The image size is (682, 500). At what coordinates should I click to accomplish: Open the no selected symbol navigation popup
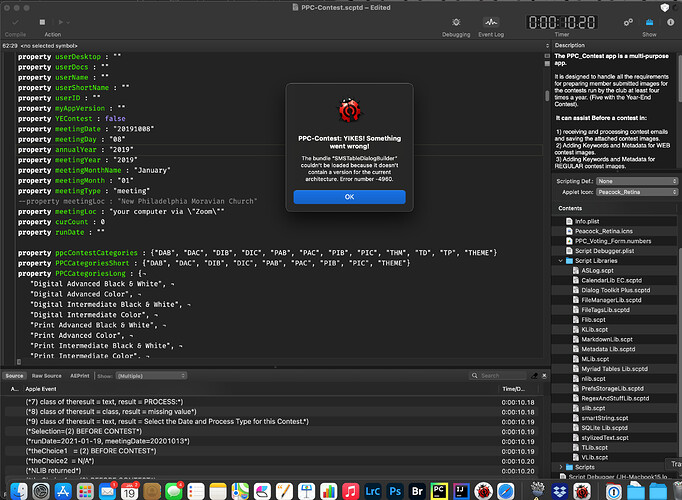tap(49, 46)
